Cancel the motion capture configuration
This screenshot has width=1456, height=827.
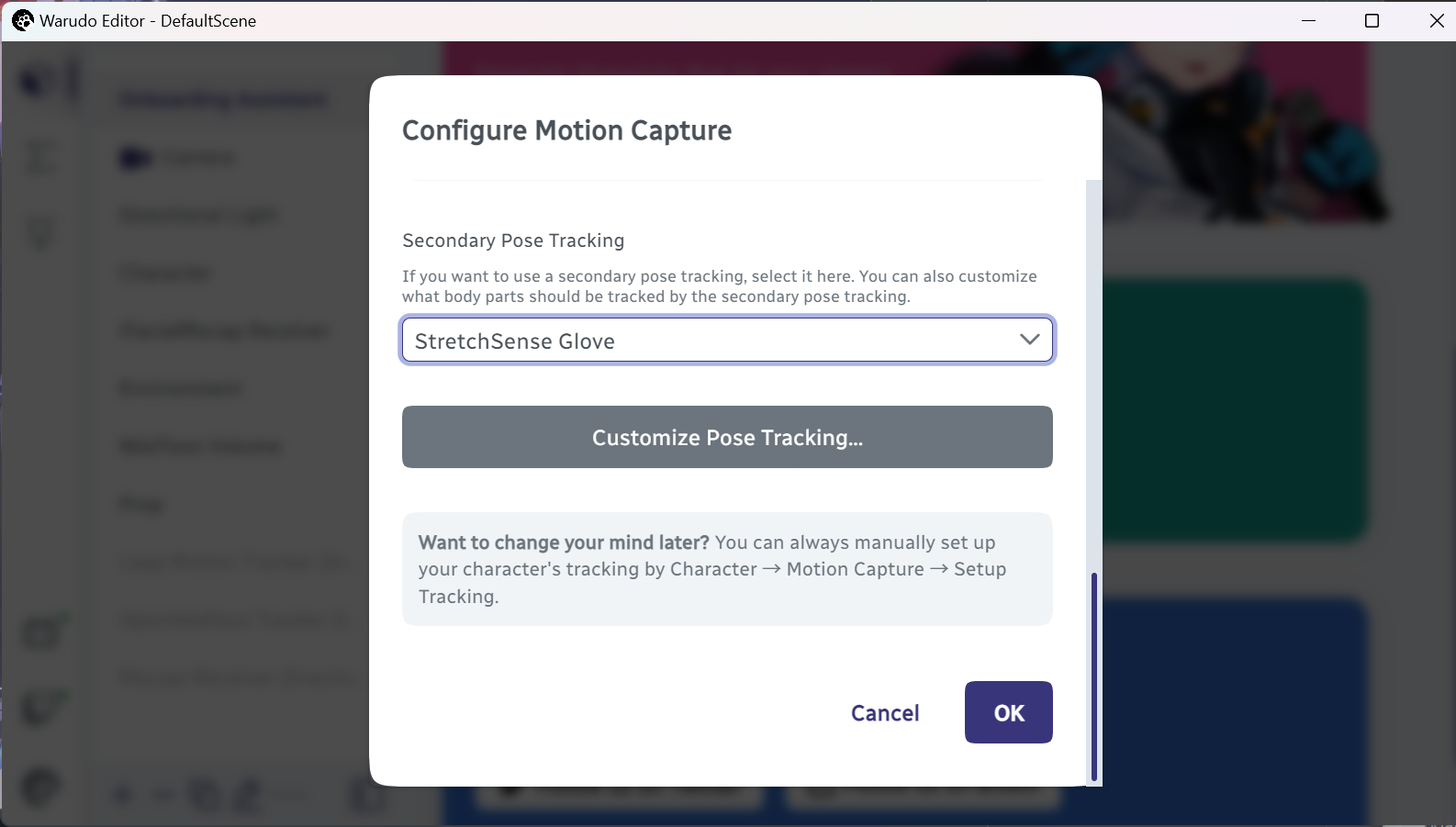click(885, 713)
